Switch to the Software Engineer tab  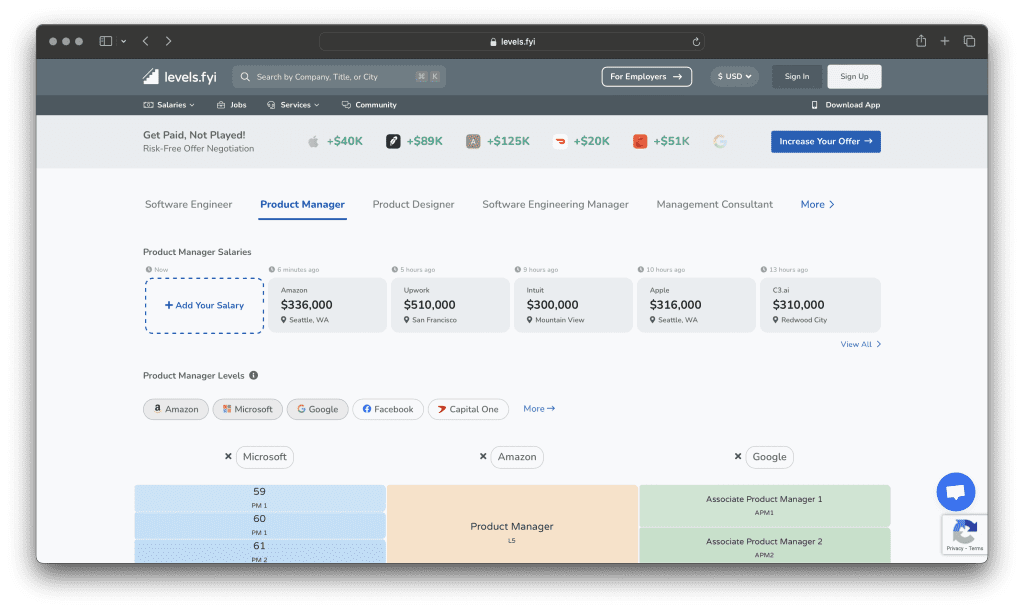(x=188, y=205)
